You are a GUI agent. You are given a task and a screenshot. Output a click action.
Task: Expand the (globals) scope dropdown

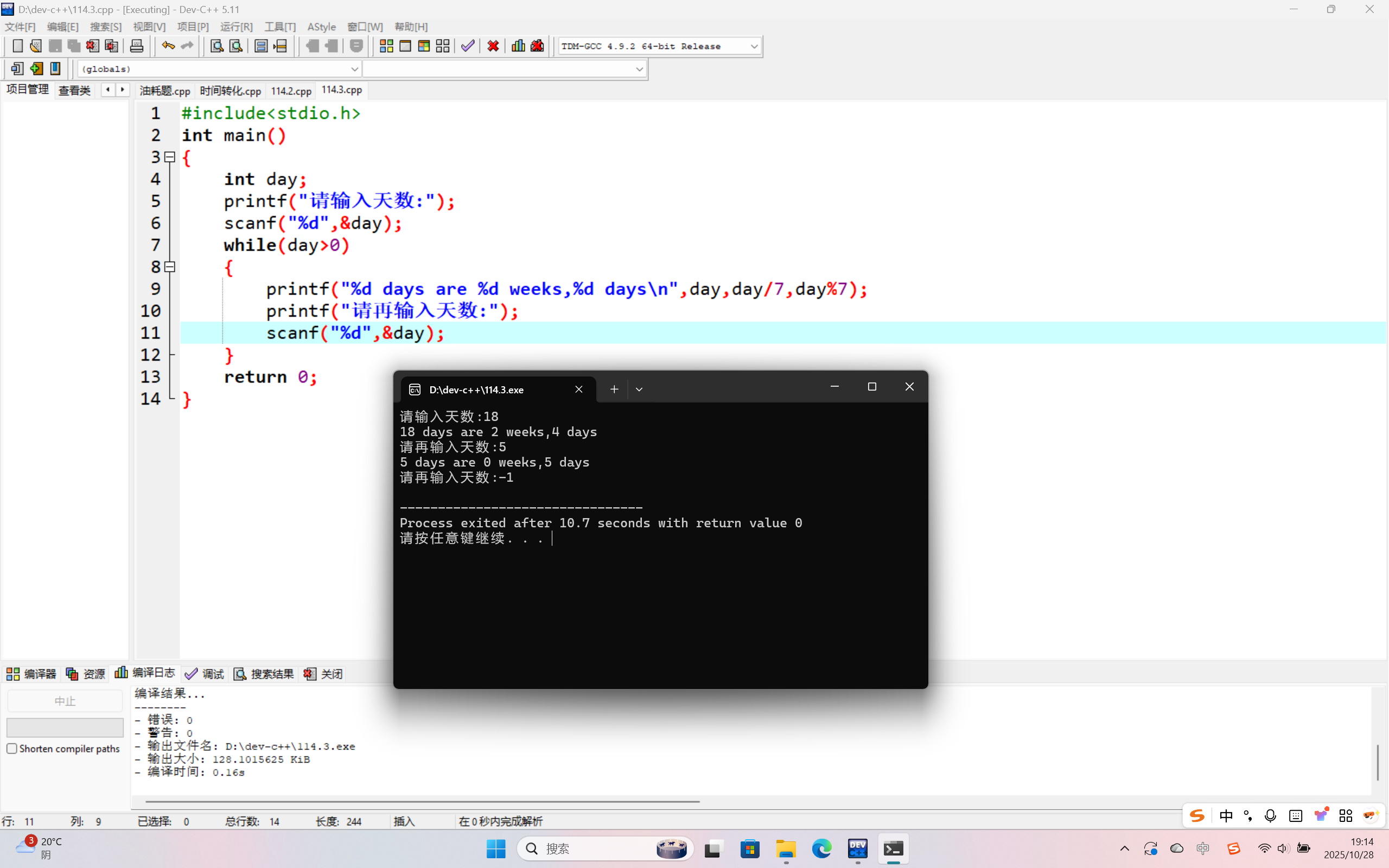click(354, 69)
